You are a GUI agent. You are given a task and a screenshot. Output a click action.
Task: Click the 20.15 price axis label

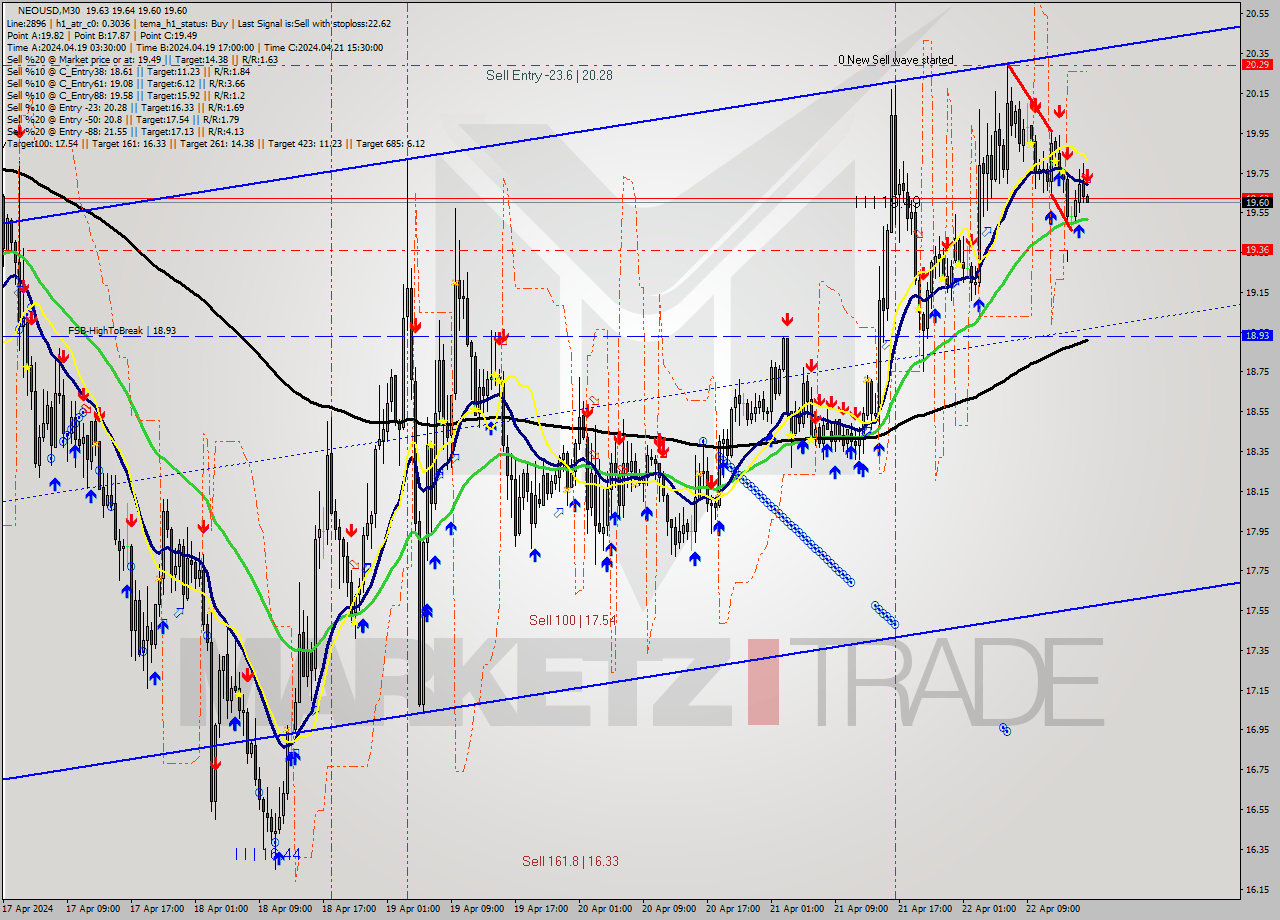coord(1257,94)
